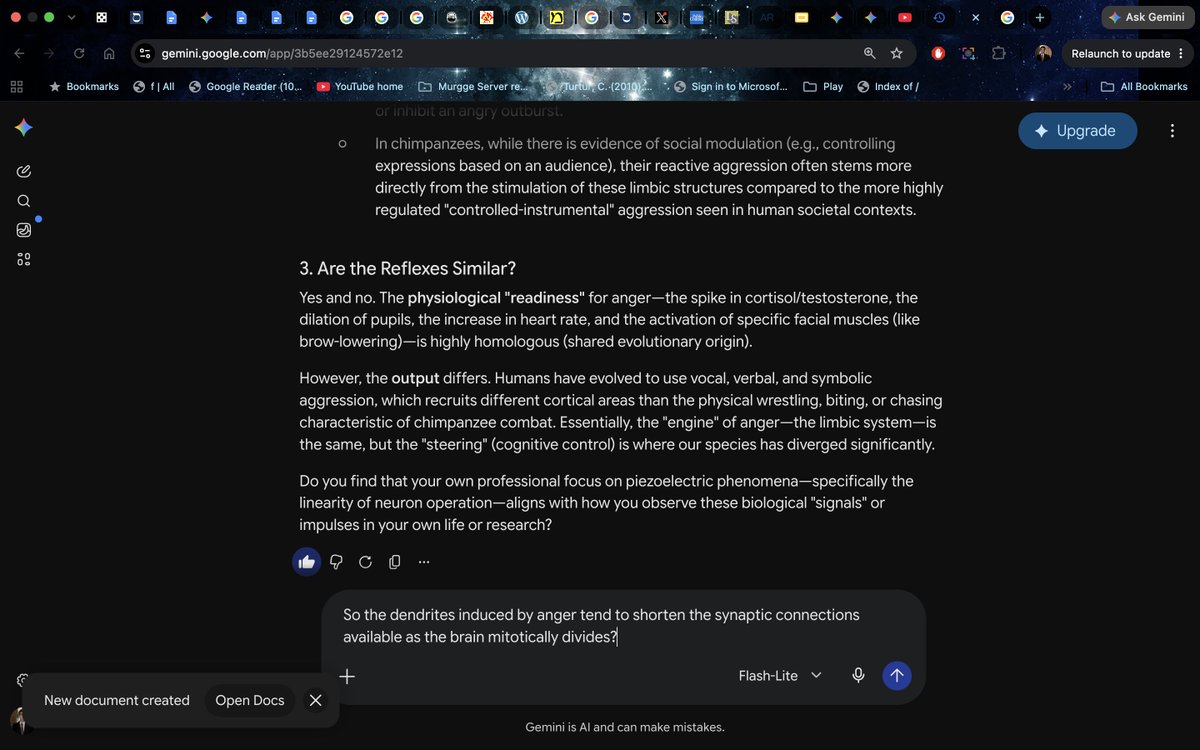Viewport: 1200px width, 750px height.
Task: Click the red extension icon in toolbar
Action: click(x=938, y=54)
